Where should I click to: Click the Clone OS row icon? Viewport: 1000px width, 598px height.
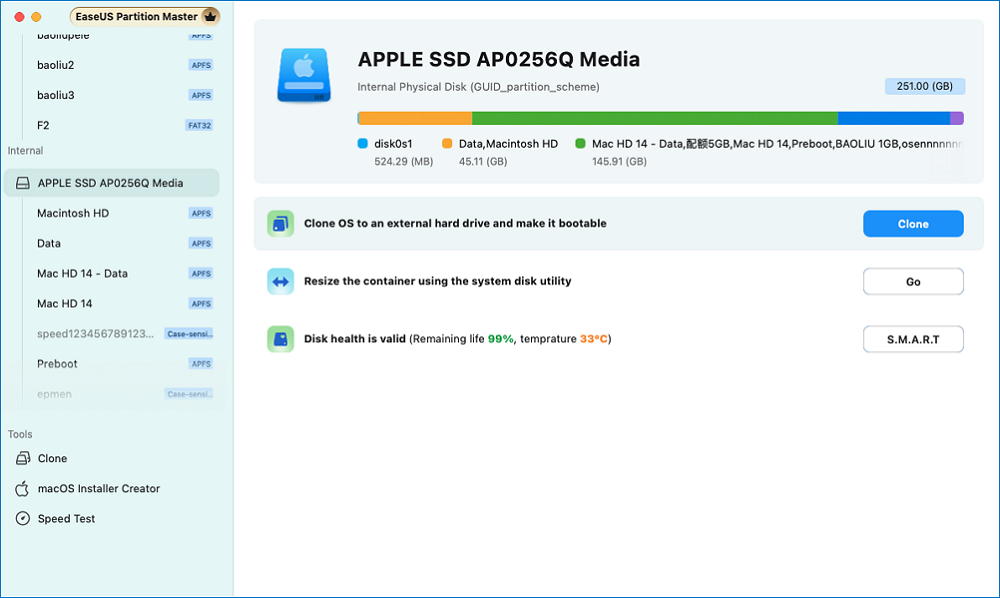coord(281,224)
